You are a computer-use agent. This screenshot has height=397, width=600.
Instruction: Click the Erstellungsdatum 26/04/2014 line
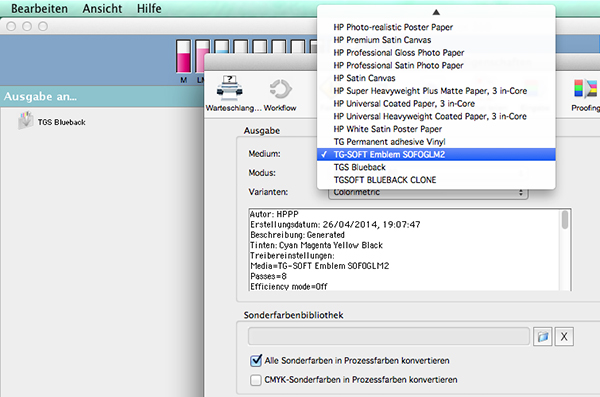[x=335, y=224]
